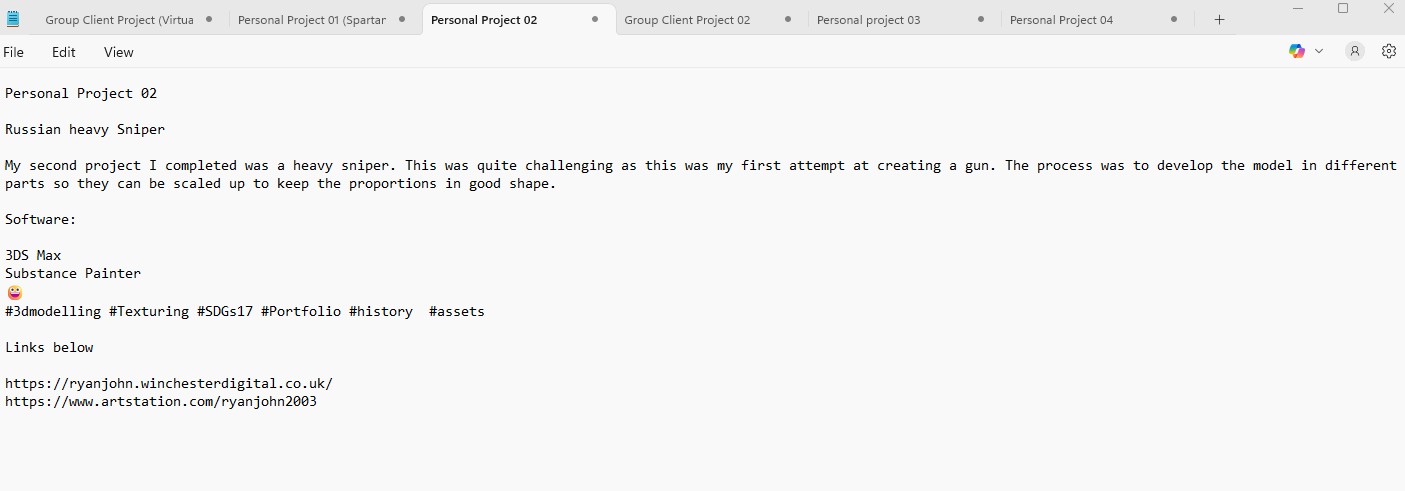Click the Notepad app icon
Viewport: 1405px width, 491px height.
pyautogui.click(x=13, y=19)
